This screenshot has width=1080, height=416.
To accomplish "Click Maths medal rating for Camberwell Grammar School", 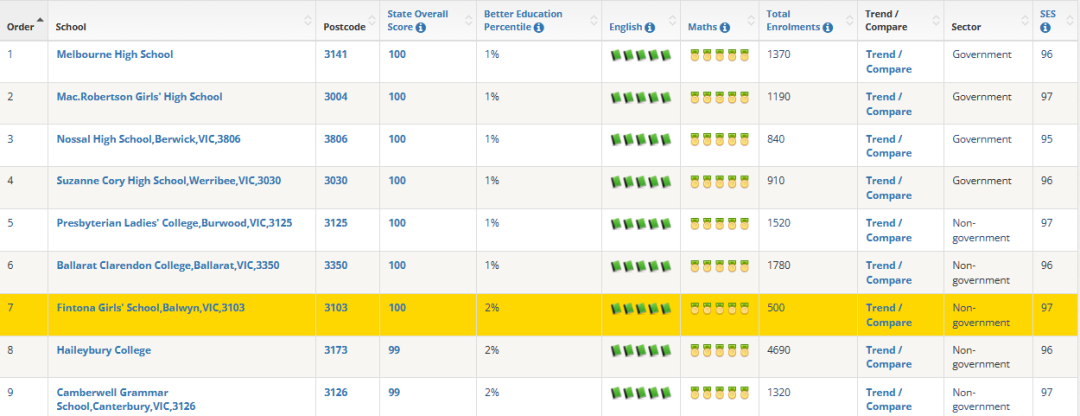I will point(719,393).
